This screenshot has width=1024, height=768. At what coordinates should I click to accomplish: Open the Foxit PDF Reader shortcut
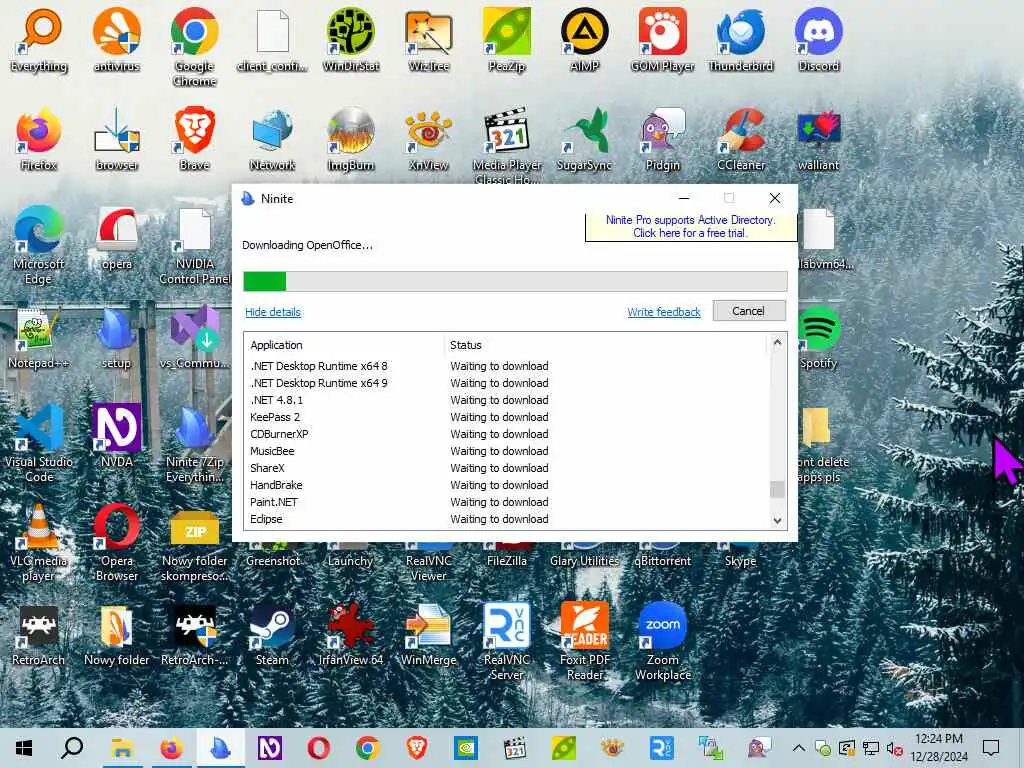pyautogui.click(x=584, y=641)
